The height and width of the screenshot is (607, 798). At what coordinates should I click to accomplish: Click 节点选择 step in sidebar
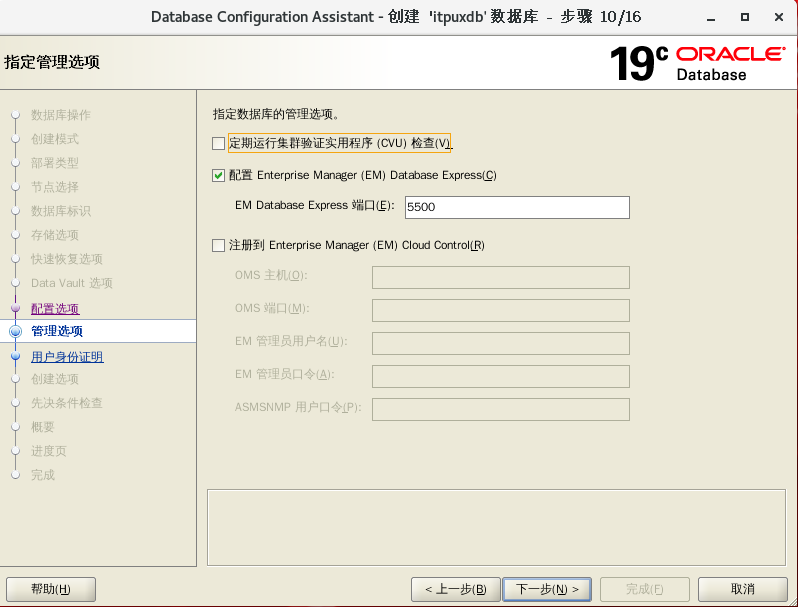(55, 187)
